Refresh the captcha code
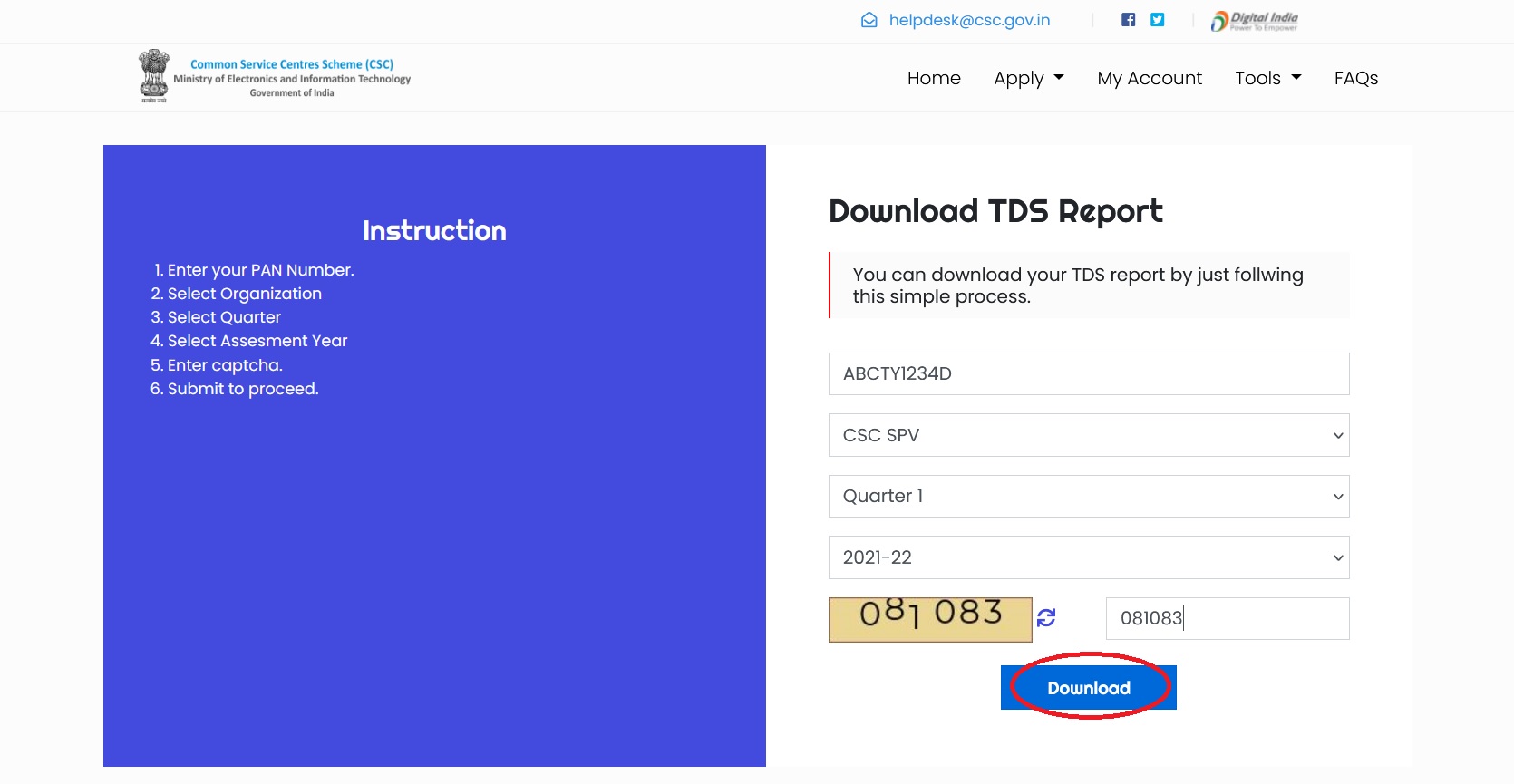This screenshot has width=1514, height=784. (x=1046, y=617)
